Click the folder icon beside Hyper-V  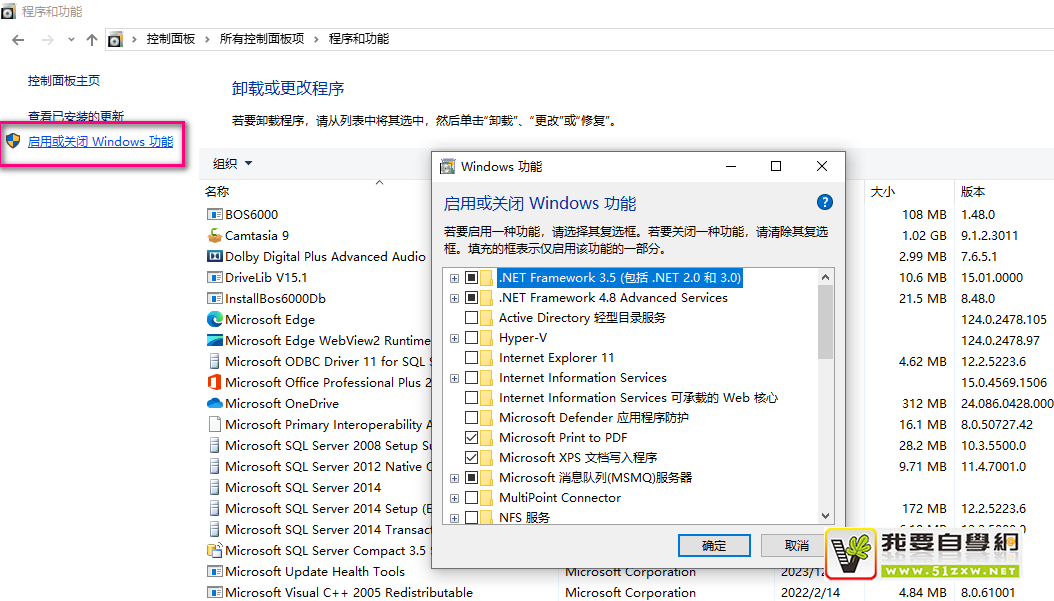487,337
